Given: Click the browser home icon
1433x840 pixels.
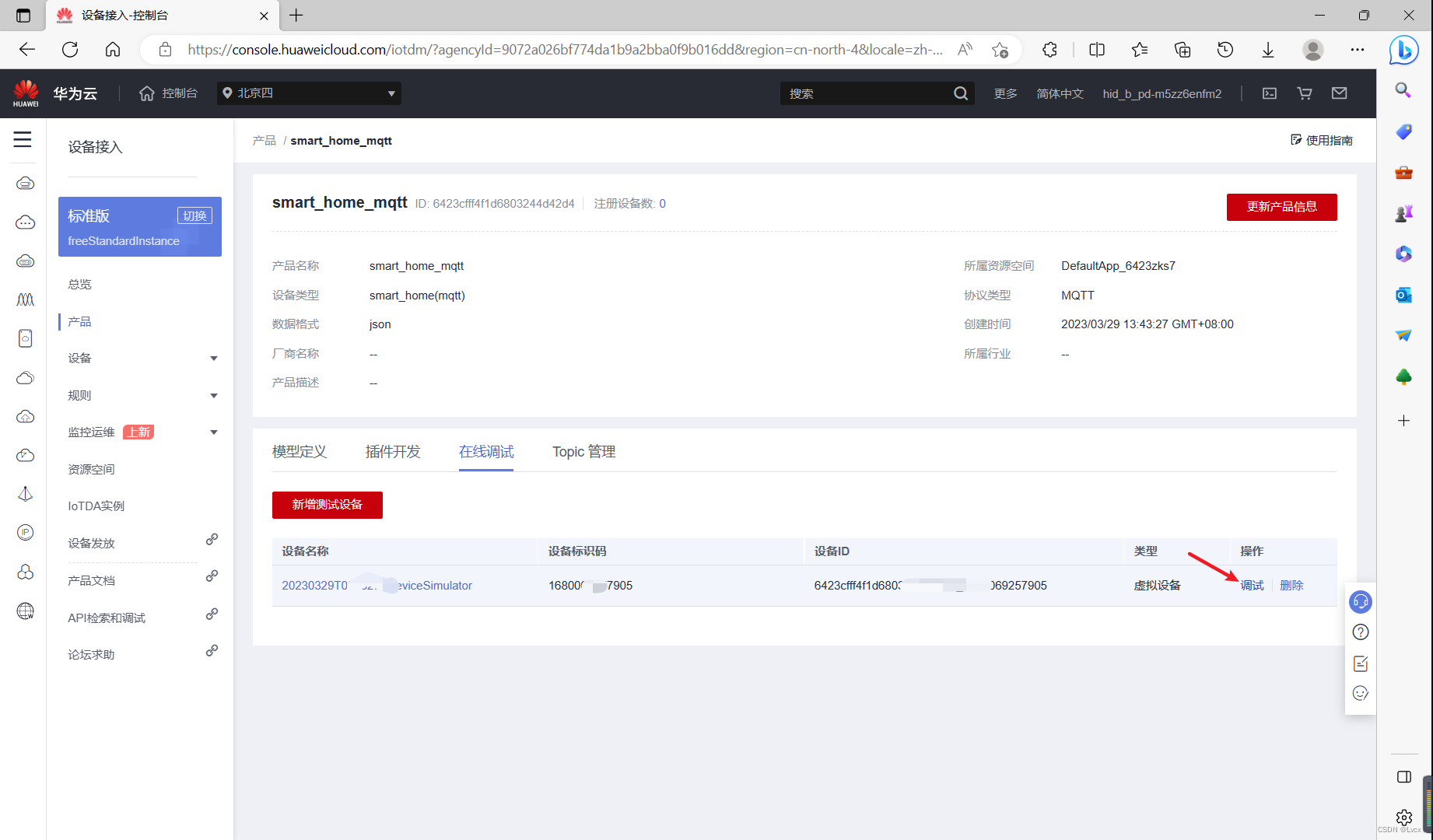Looking at the screenshot, I should 113,50.
